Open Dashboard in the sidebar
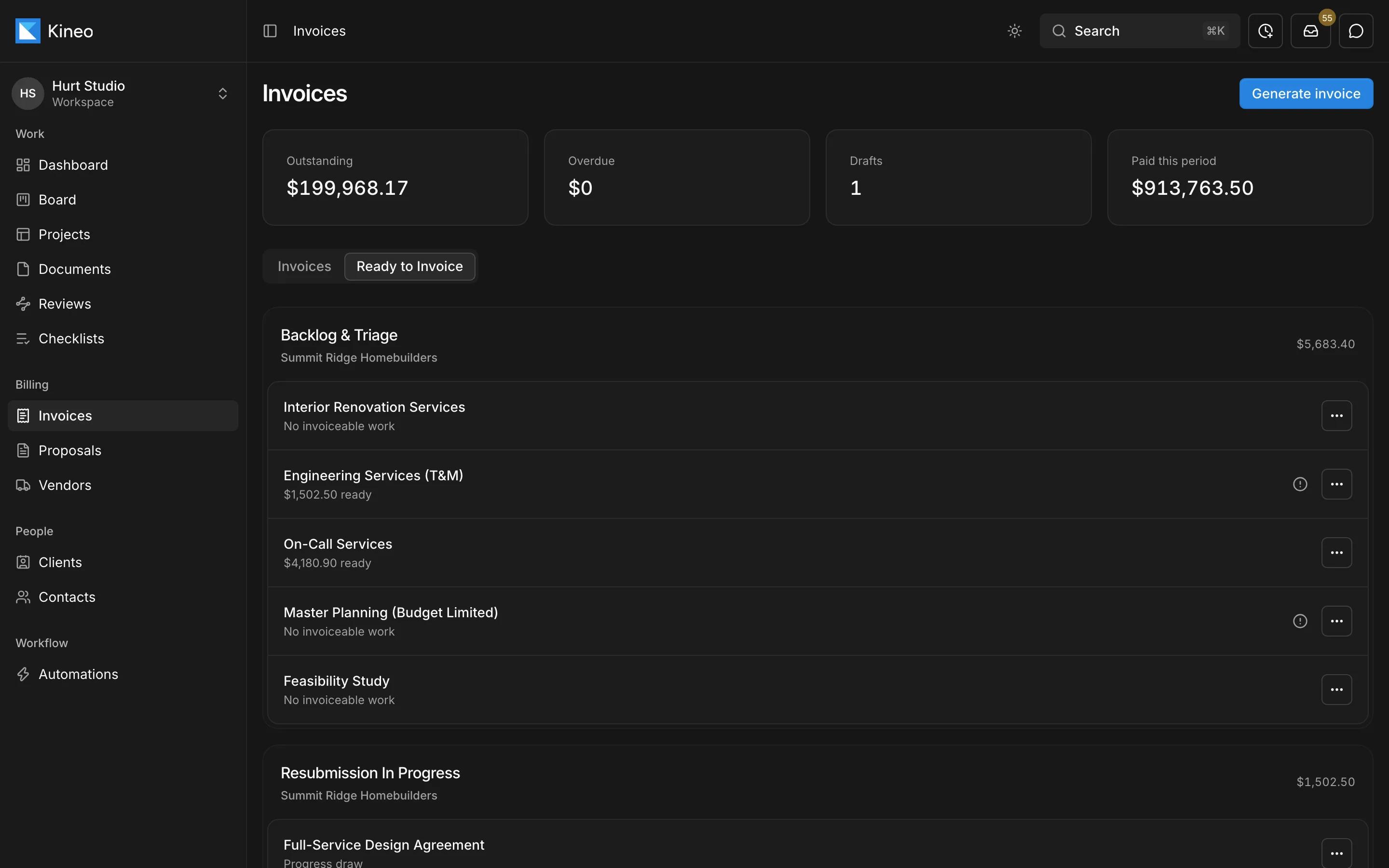Screen dimensions: 1389x868 click(x=123, y=165)
